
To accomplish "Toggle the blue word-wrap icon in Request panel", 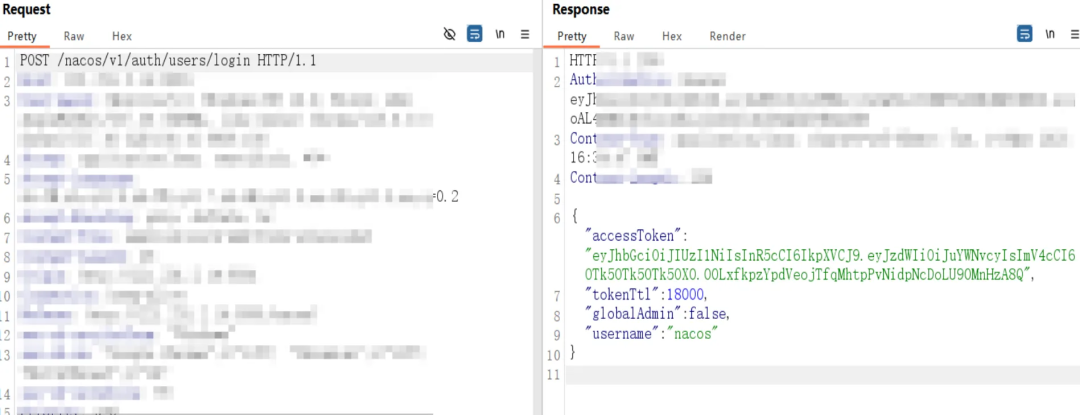I will [475, 34].
